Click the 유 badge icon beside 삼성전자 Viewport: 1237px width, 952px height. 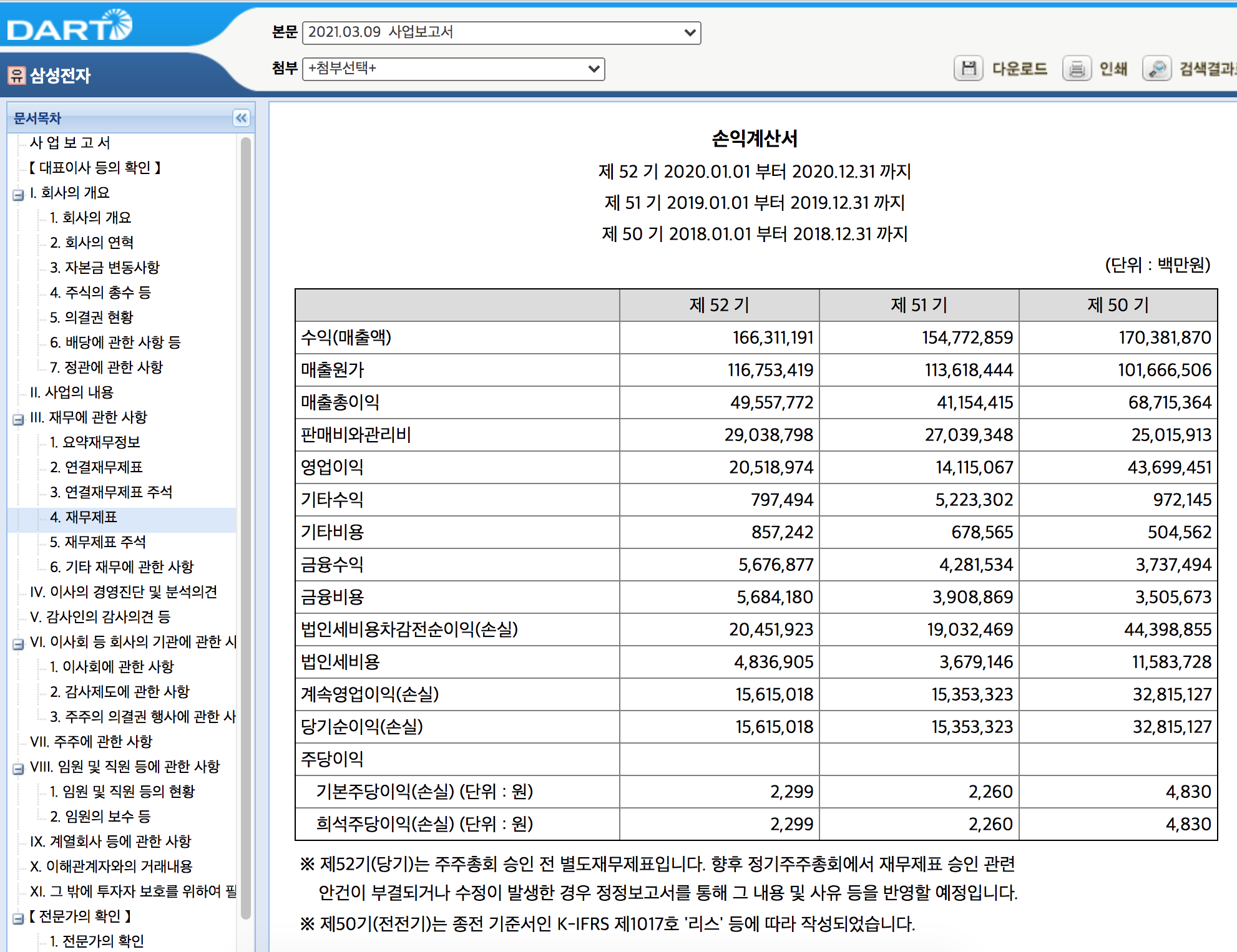point(17,76)
